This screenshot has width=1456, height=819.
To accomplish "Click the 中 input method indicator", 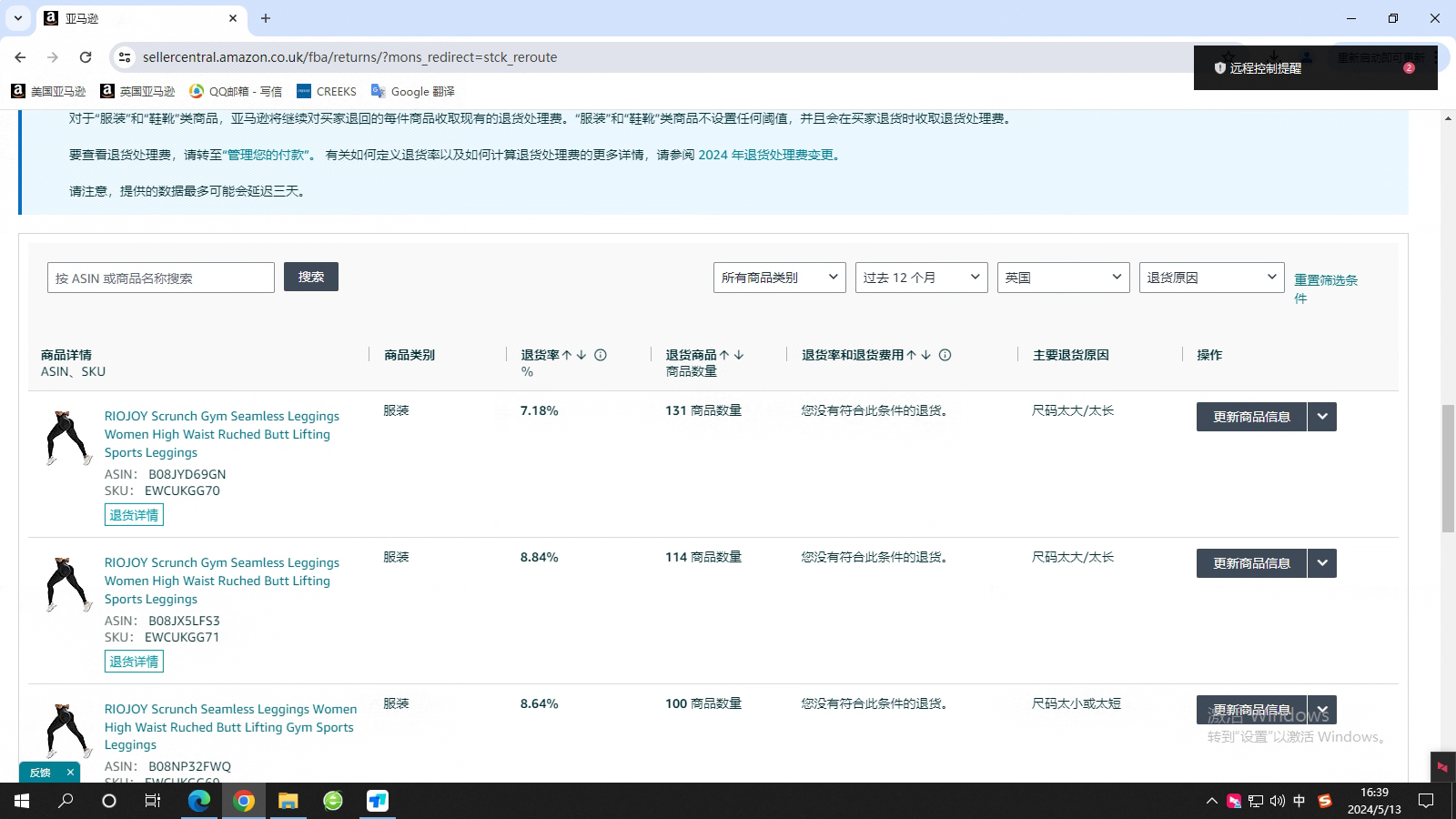I will coord(1299,801).
